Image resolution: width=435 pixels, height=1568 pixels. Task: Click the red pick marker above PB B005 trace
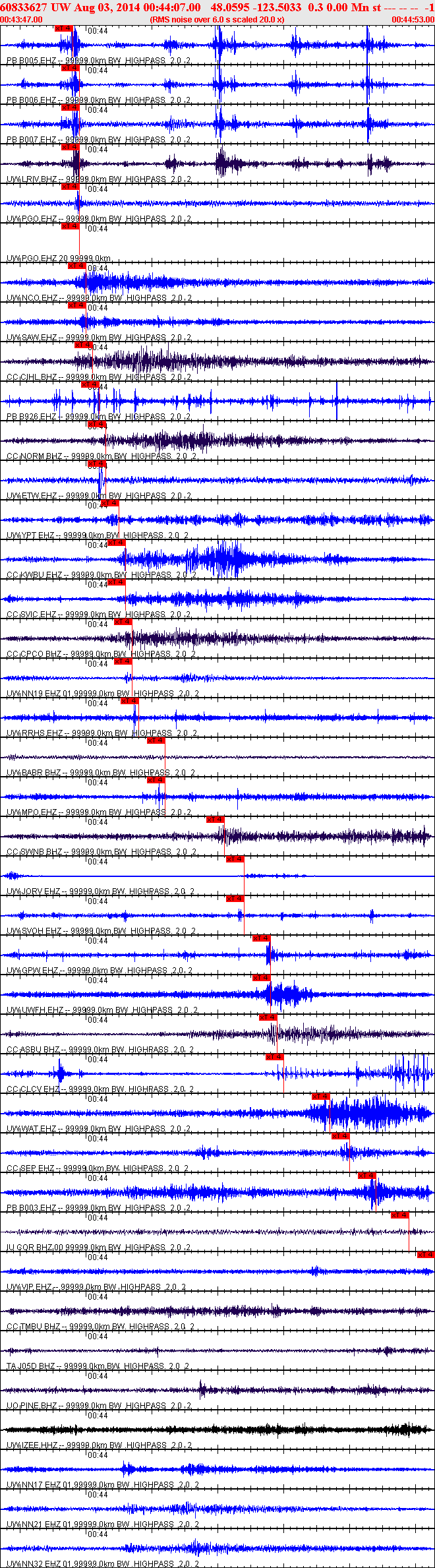(x=64, y=28)
